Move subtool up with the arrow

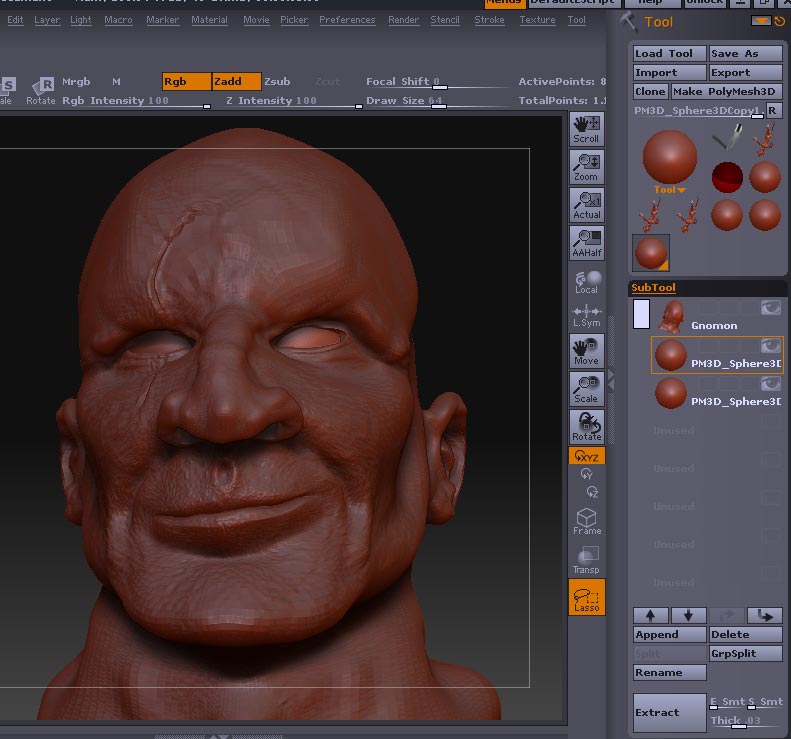[651, 615]
